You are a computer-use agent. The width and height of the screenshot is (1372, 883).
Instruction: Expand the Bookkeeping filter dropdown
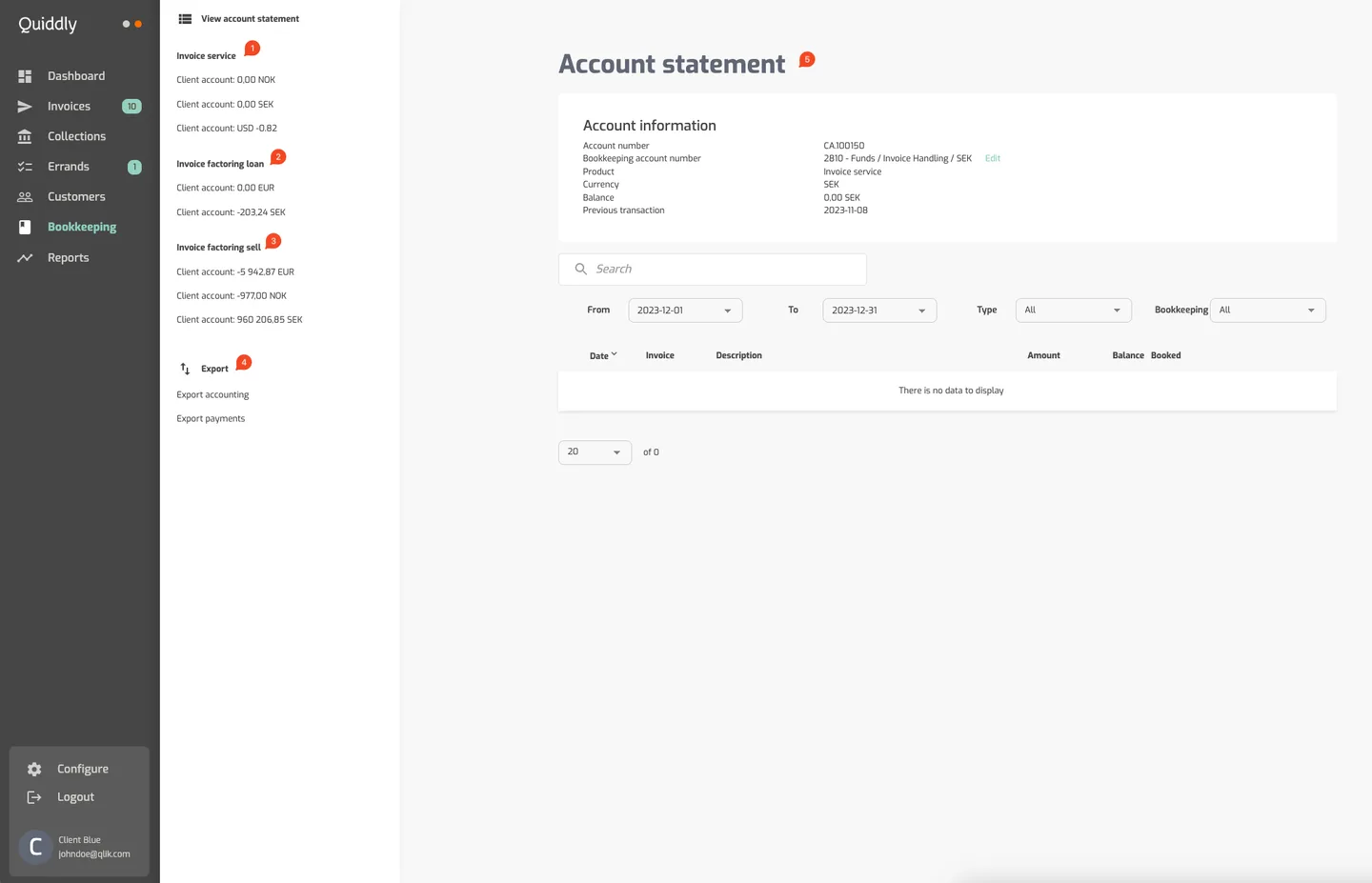tap(1268, 311)
